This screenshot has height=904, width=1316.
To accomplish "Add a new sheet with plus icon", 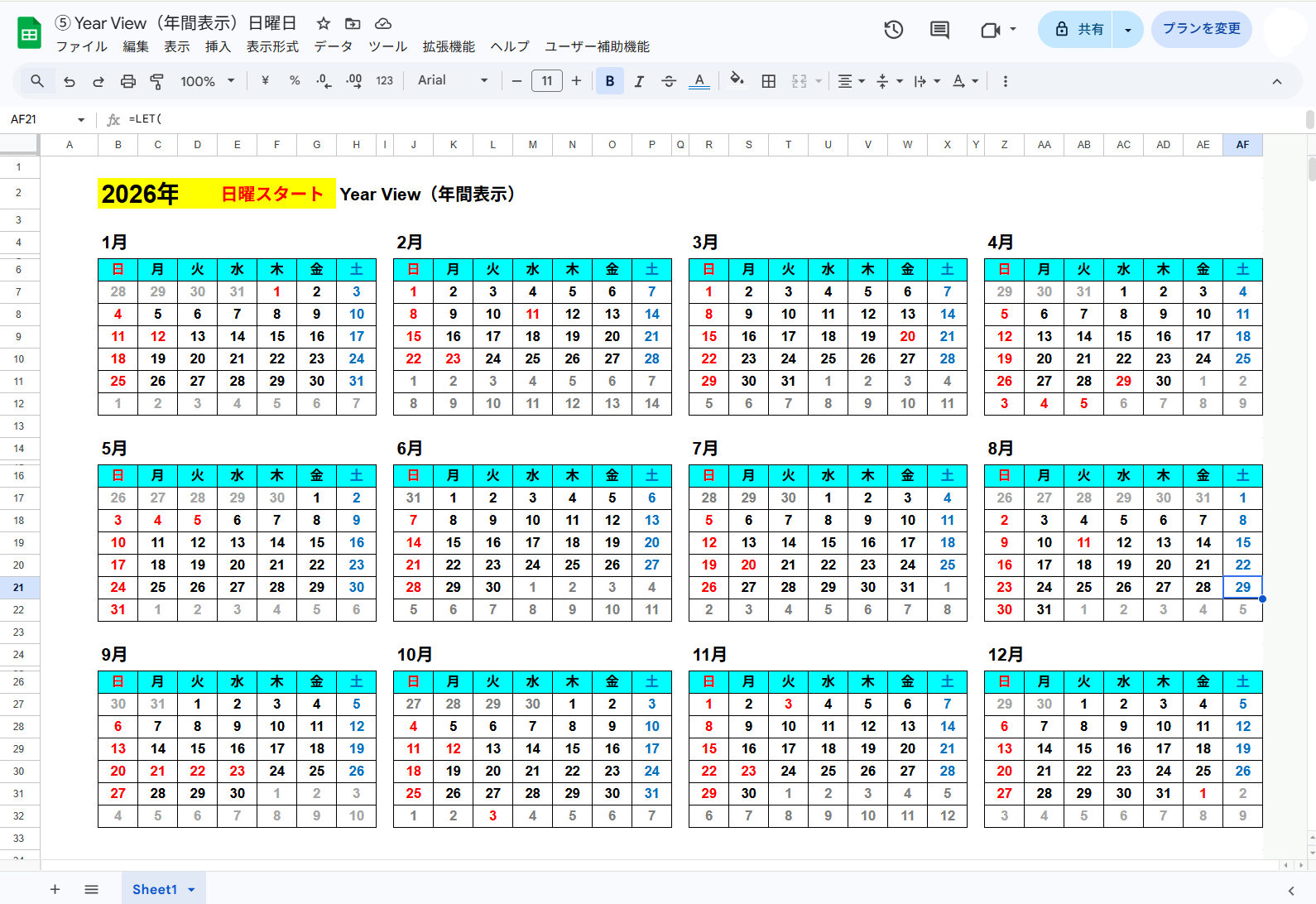I will point(55,889).
